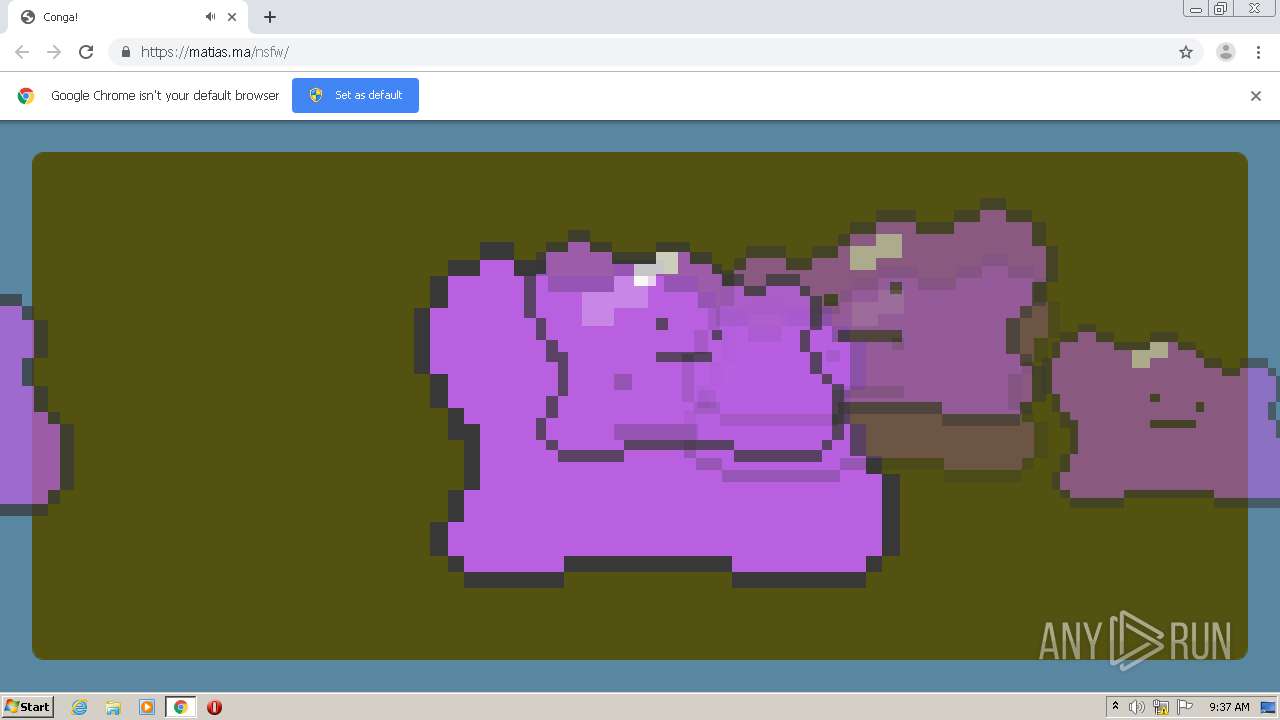The image size is (1280, 720).
Task: Click the 9:37 AM clock
Action: click(x=1229, y=707)
